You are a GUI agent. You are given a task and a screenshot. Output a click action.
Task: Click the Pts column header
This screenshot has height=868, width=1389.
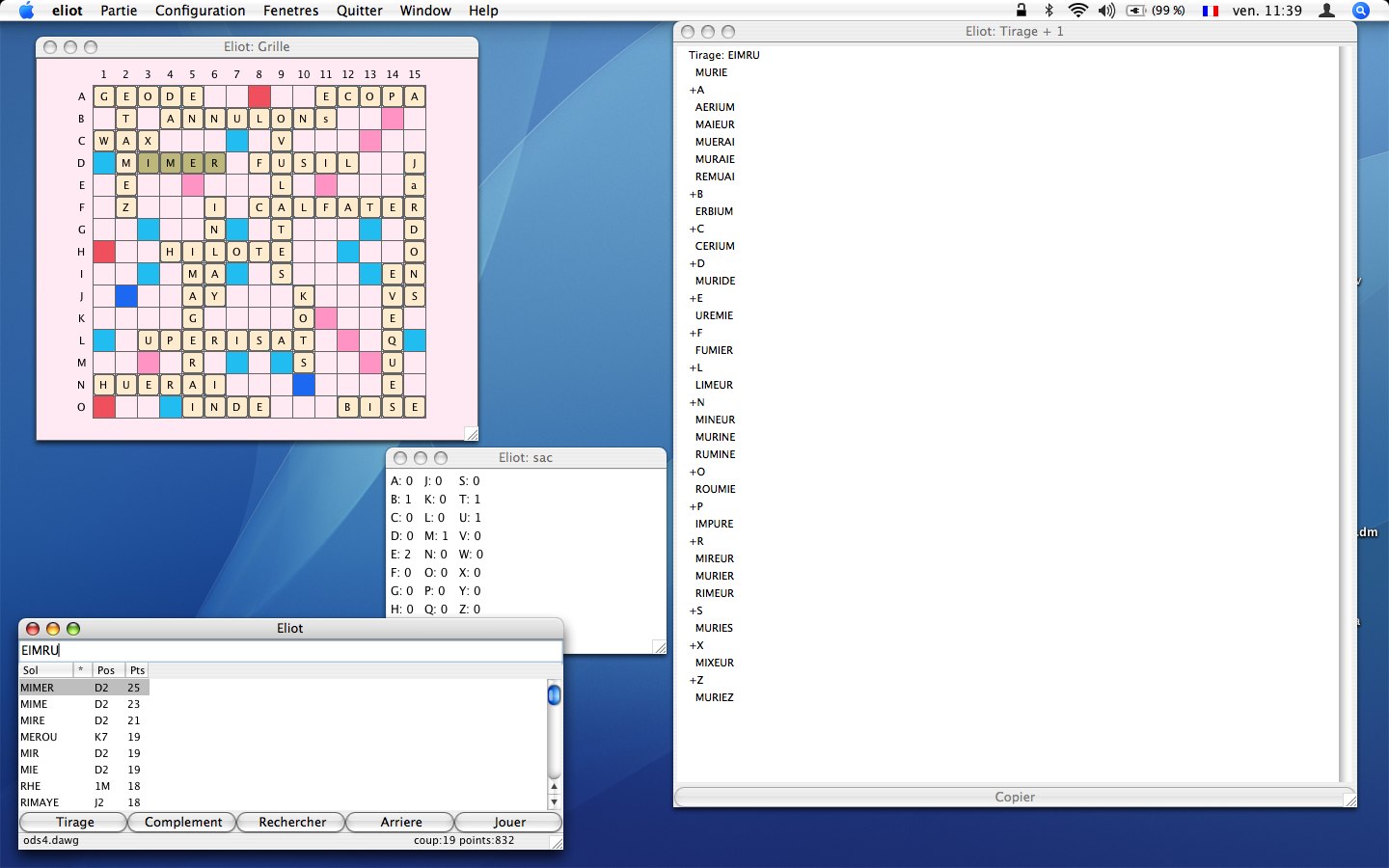tap(137, 670)
